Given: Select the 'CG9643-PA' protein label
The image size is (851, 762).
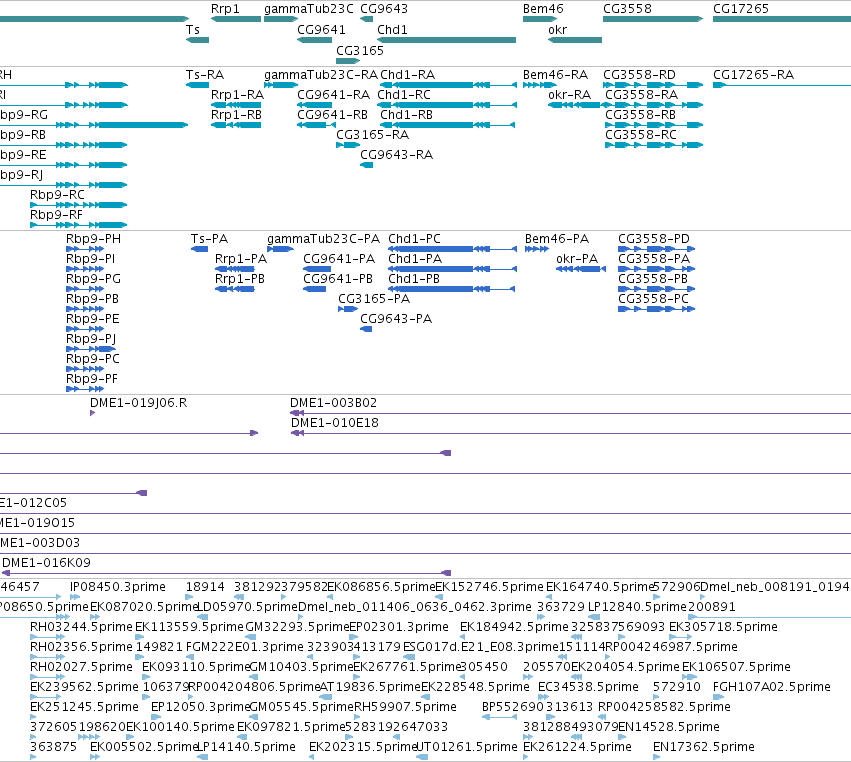Looking at the screenshot, I should (396, 320).
